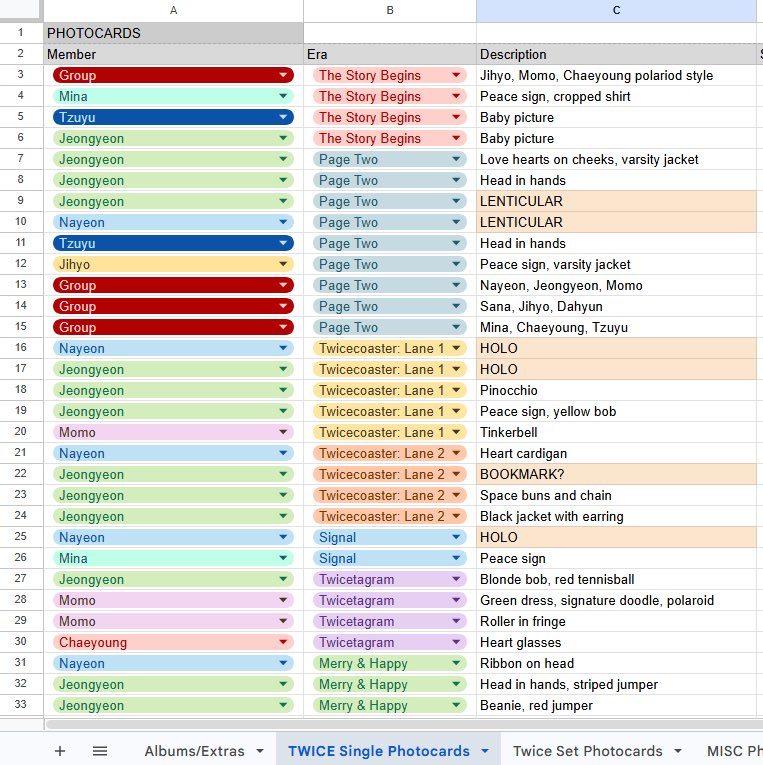763x765 pixels.
Task: Select cell 'Beanie, red jumper'
Action: click(616, 705)
